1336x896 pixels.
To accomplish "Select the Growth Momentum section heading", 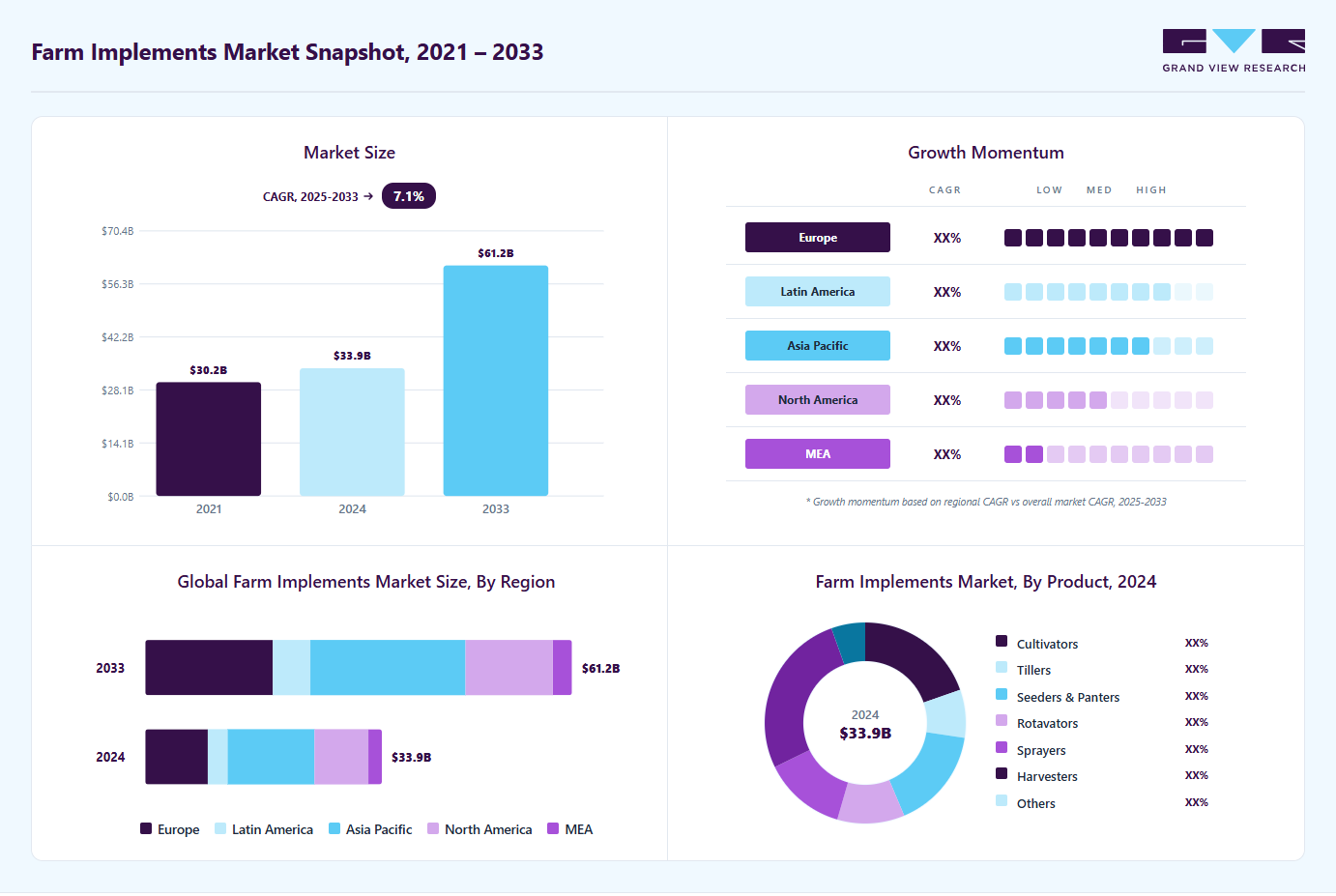I will point(986,153).
